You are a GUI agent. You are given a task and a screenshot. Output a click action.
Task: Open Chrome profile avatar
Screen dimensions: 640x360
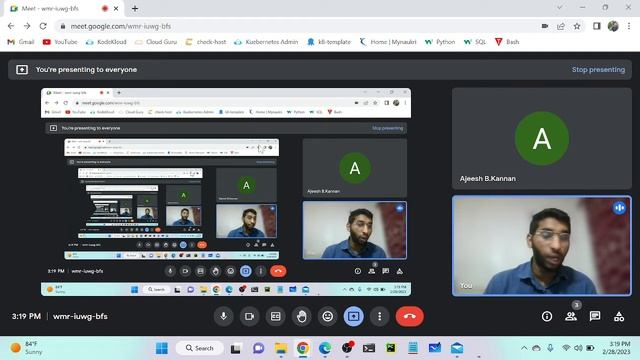pyautogui.click(x=613, y=26)
